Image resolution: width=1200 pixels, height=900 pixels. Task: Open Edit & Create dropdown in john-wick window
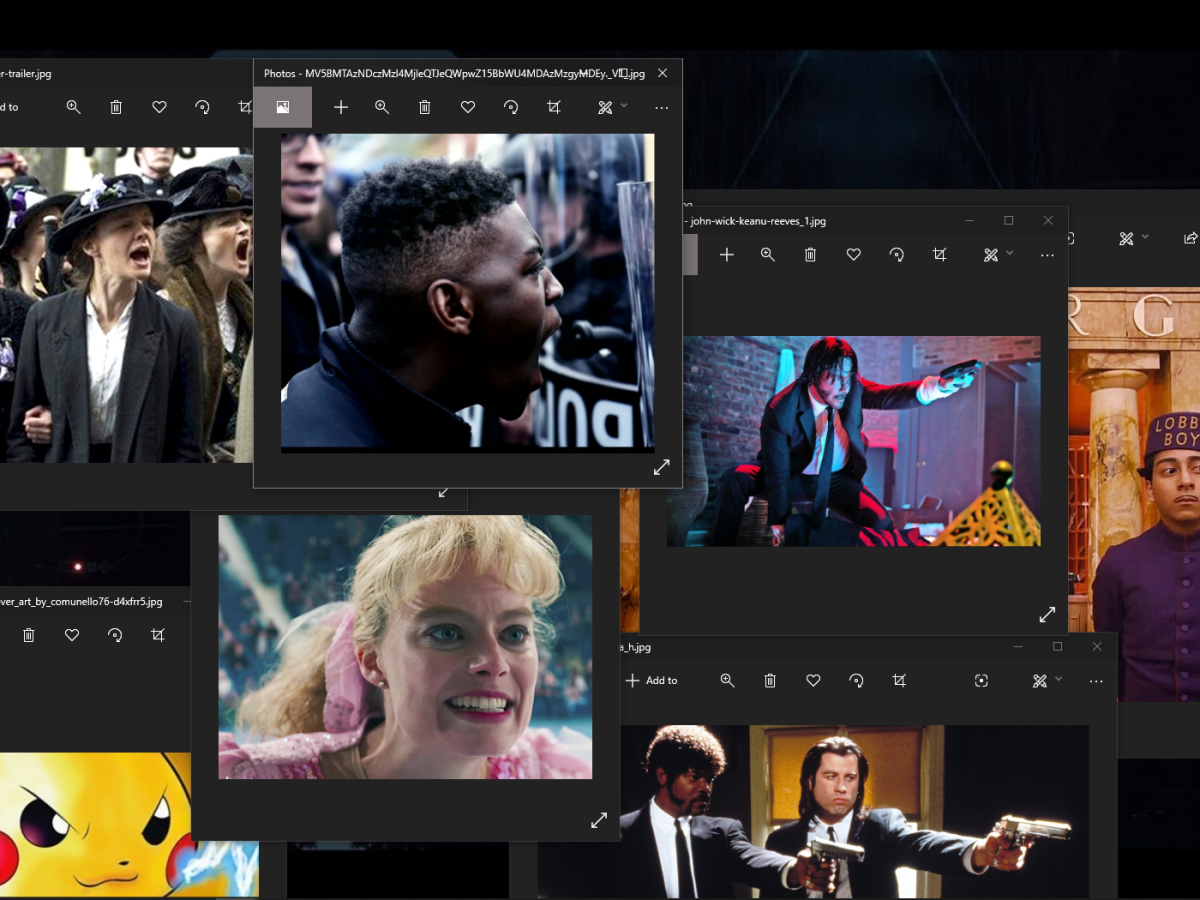click(998, 255)
